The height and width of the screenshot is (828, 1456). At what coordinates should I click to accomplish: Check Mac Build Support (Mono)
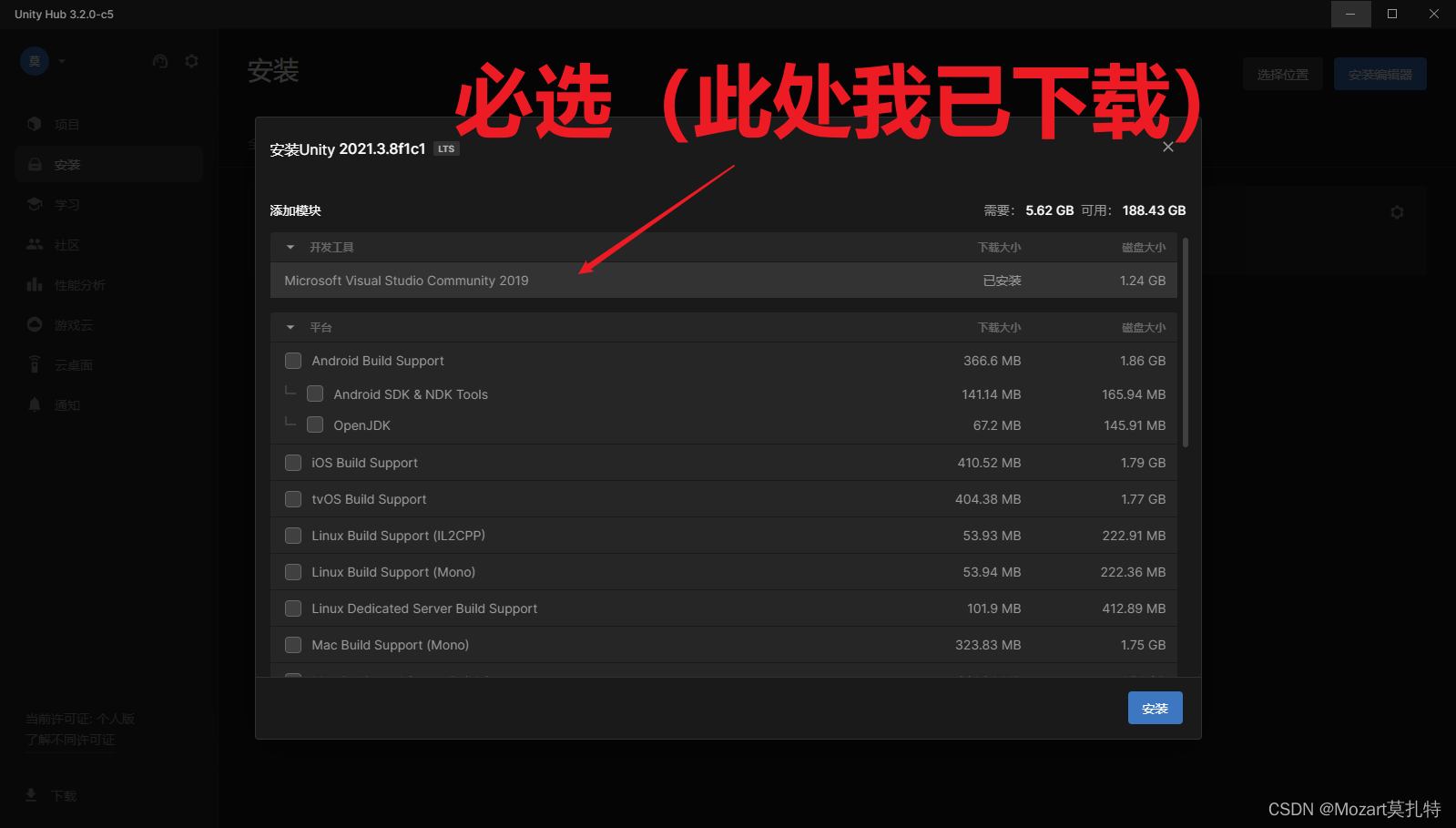point(293,645)
